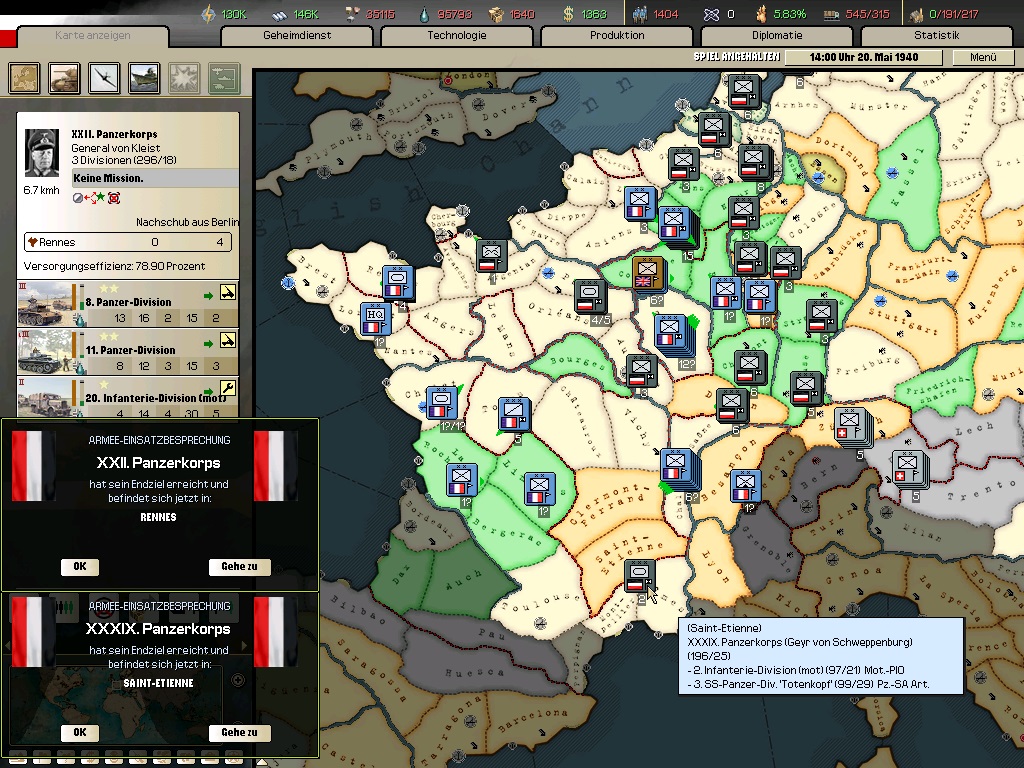Click upgrade icon on 11. Panzer-Division row
This screenshot has height=768, width=1024.
point(228,340)
